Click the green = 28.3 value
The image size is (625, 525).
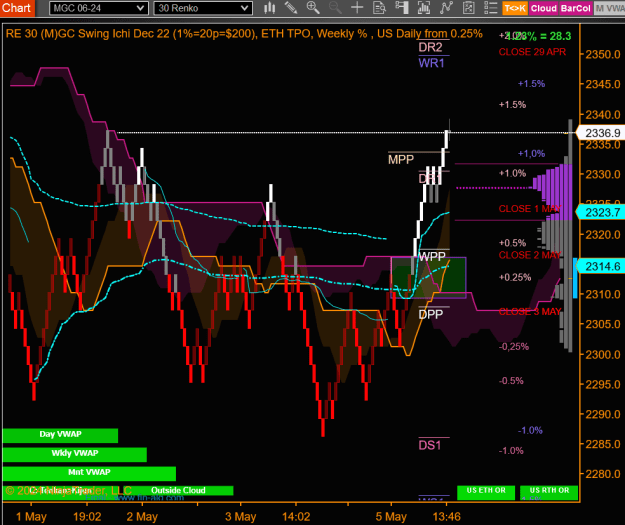[556, 36]
